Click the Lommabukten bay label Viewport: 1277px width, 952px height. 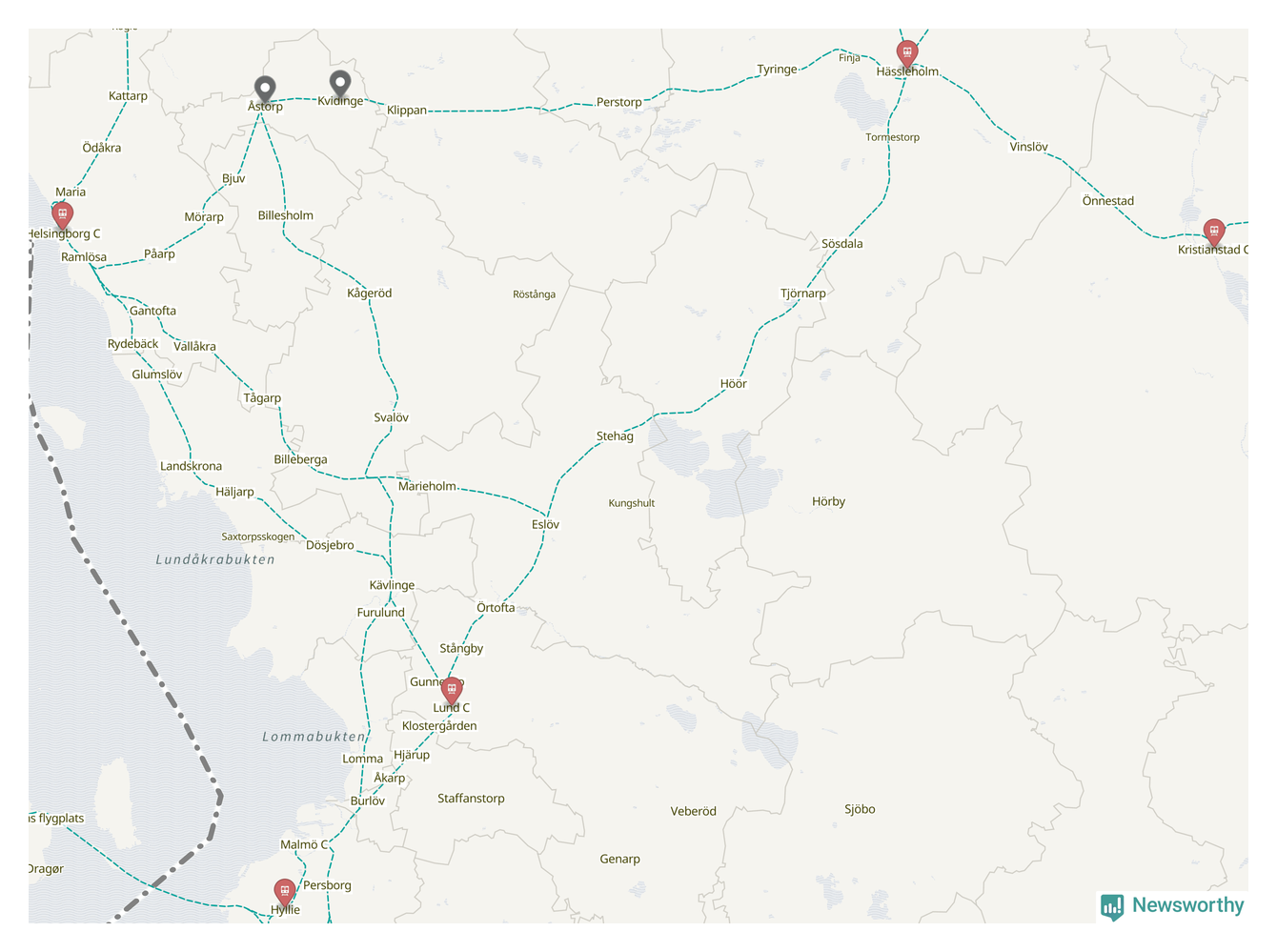314,737
